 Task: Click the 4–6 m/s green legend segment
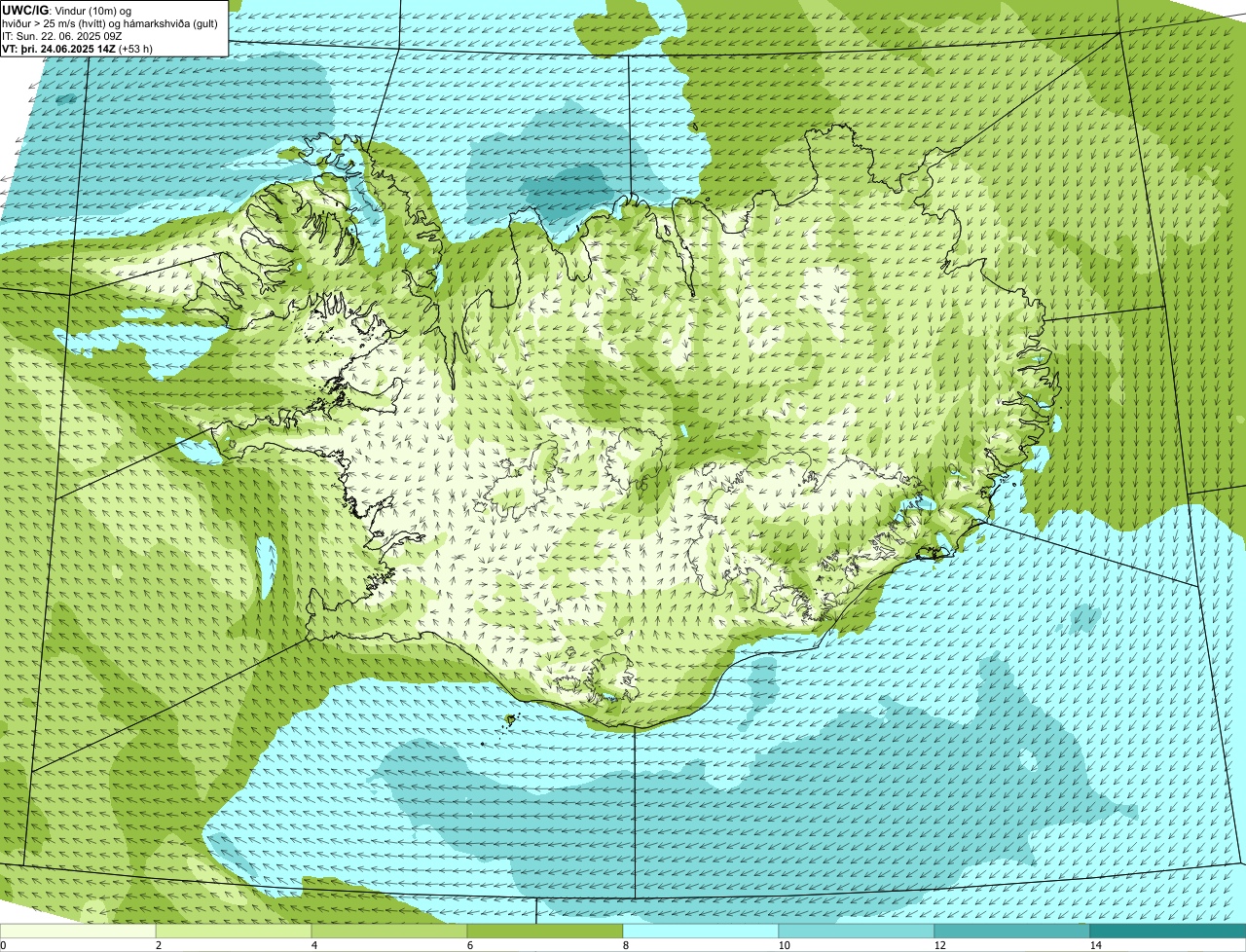pos(389,932)
